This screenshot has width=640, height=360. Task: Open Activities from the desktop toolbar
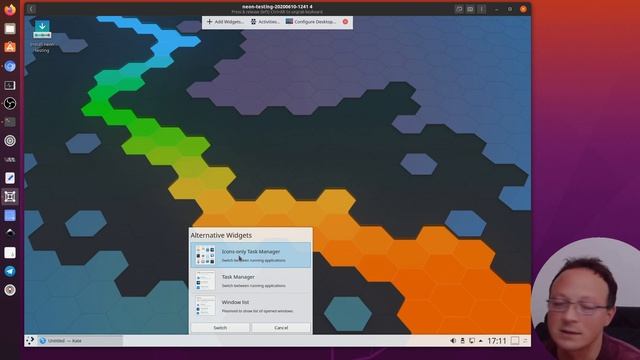pos(265,22)
